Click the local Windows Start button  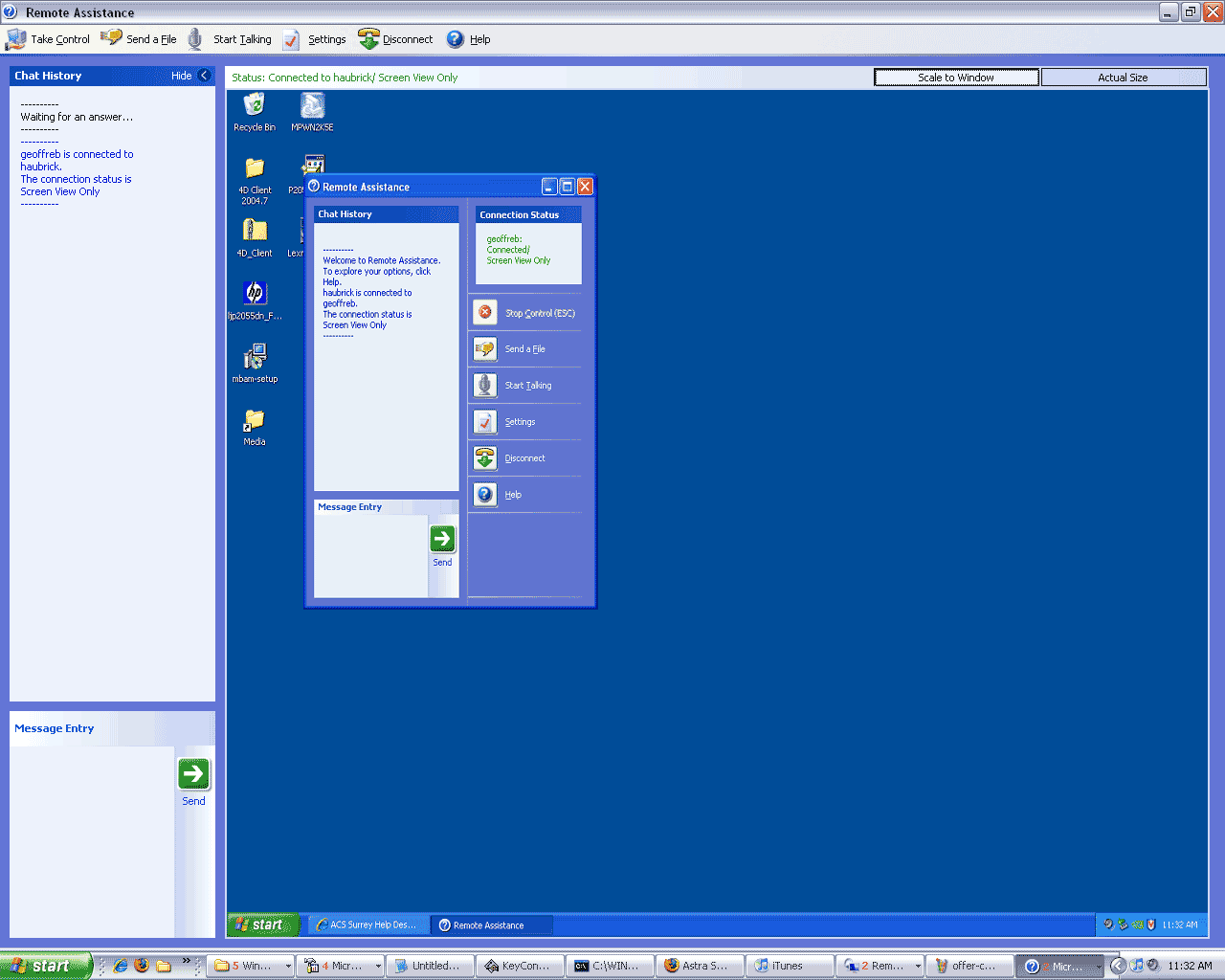(46, 966)
